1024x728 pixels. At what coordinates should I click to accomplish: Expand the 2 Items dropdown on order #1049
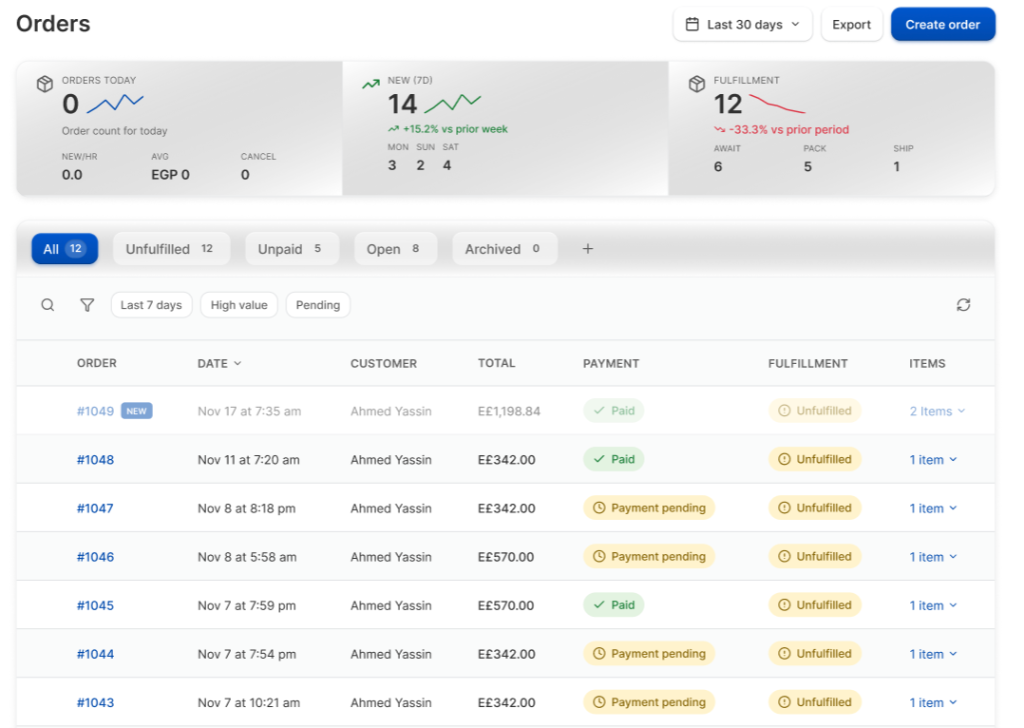pyautogui.click(x=936, y=410)
